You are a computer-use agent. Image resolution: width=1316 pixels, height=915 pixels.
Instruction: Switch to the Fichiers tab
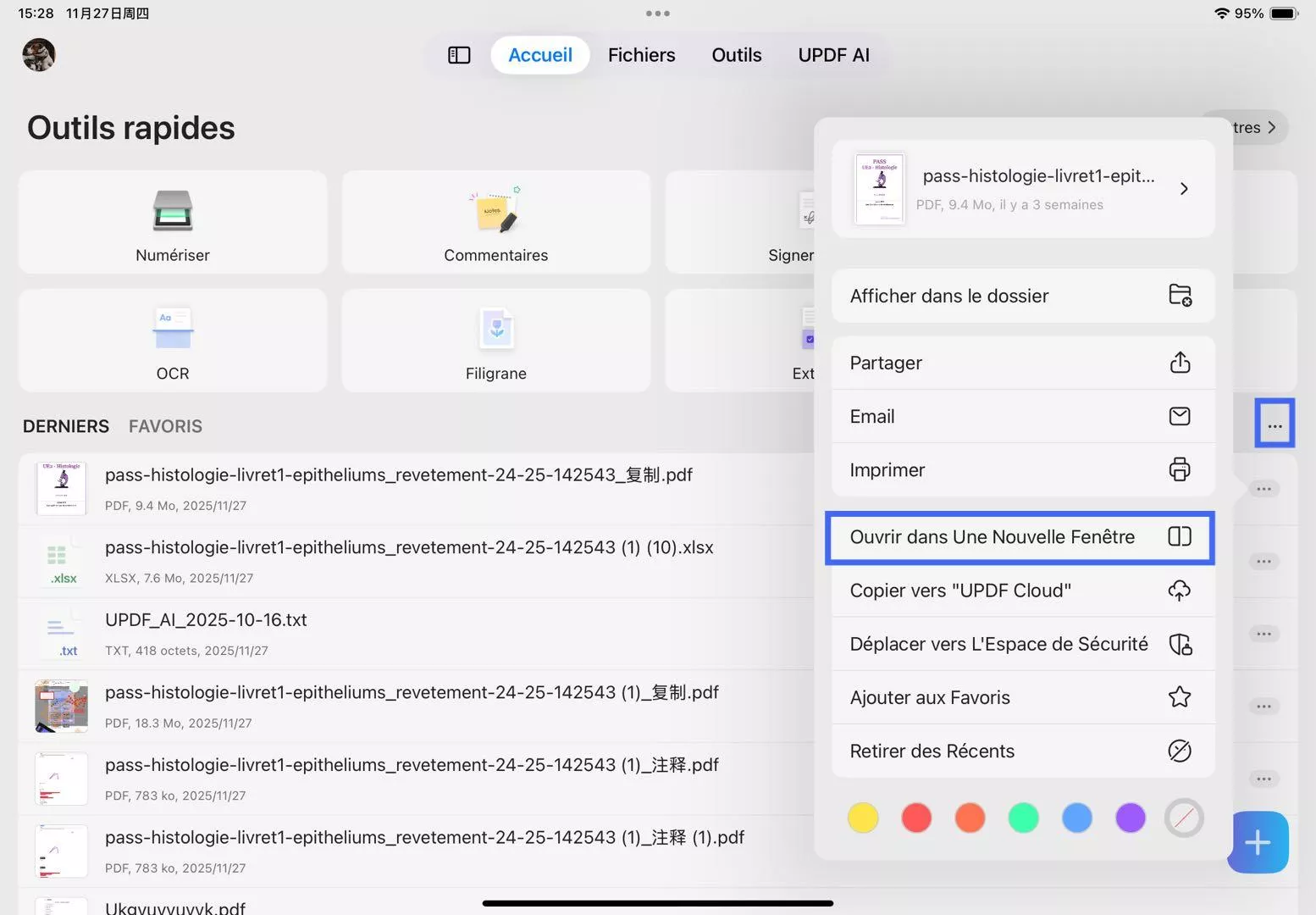click(642, 55)
